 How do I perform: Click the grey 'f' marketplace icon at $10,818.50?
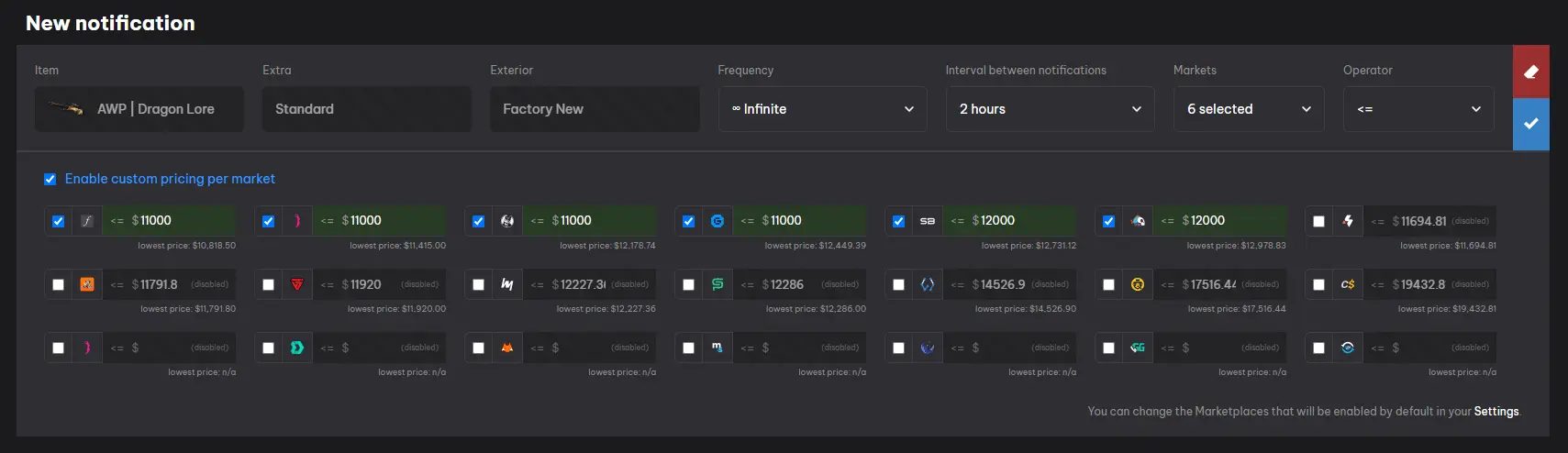pos(87,221)
